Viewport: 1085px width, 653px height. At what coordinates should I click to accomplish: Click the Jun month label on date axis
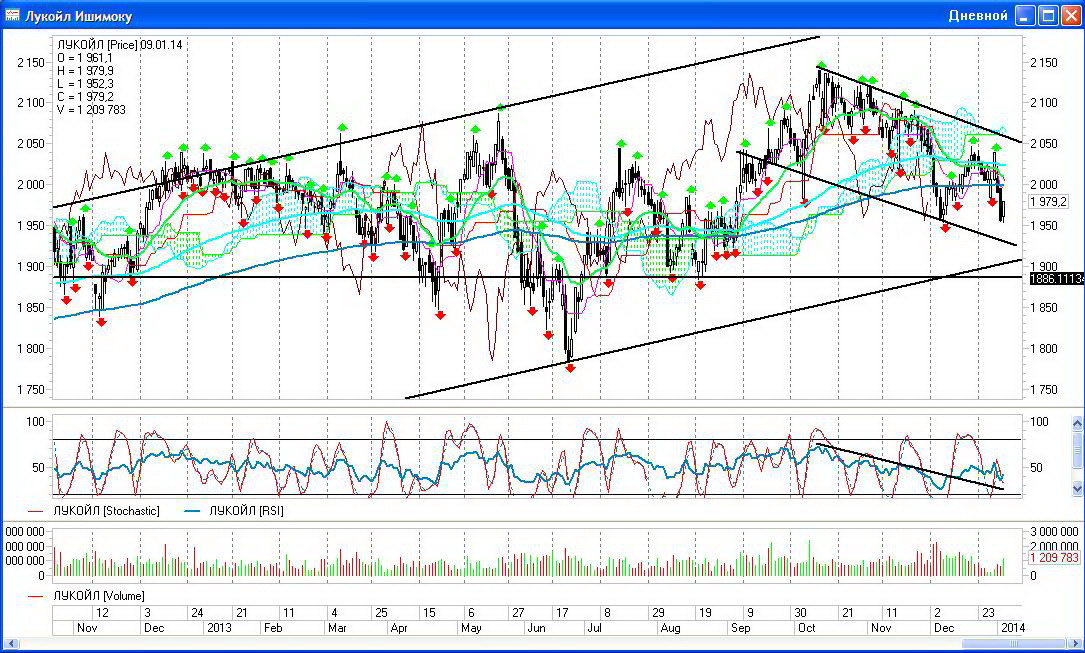pyautogui.click(x=536, y=627)
